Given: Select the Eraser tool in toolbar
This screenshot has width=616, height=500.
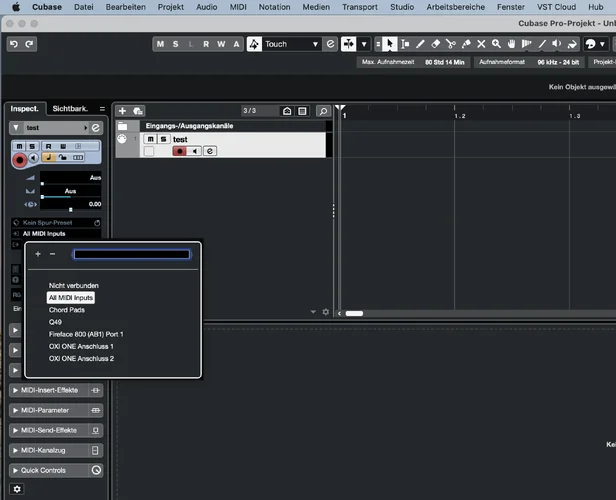Looking at the screenshot, I should 435,44.
